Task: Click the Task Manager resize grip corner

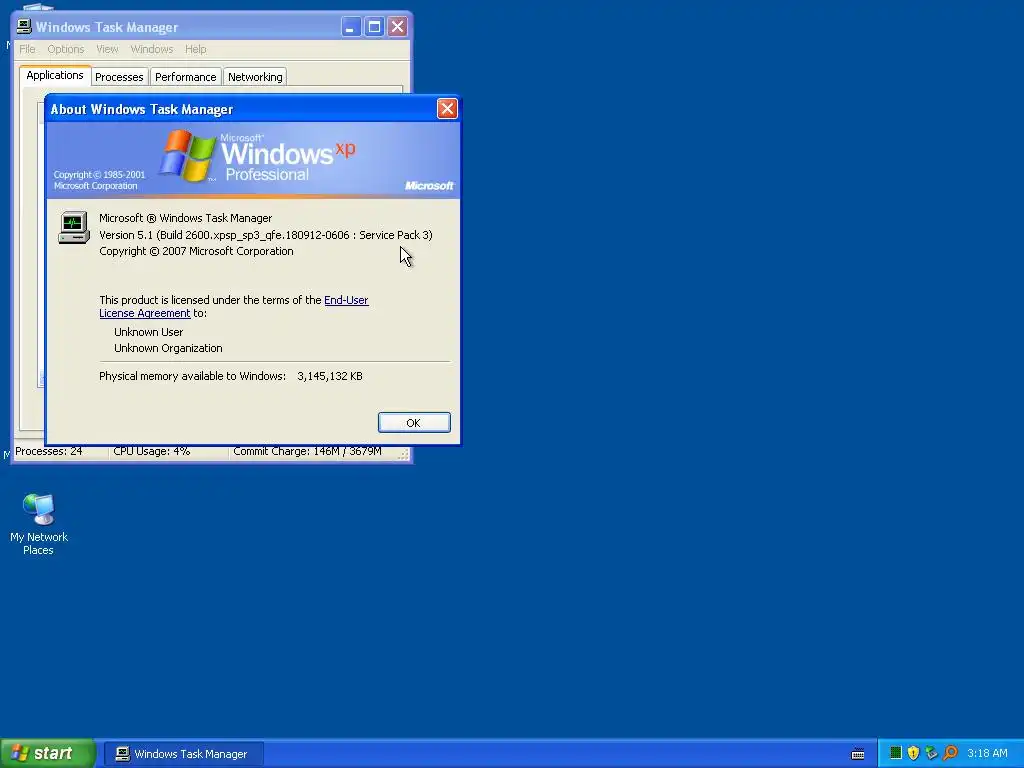Action: click(404, 455)
